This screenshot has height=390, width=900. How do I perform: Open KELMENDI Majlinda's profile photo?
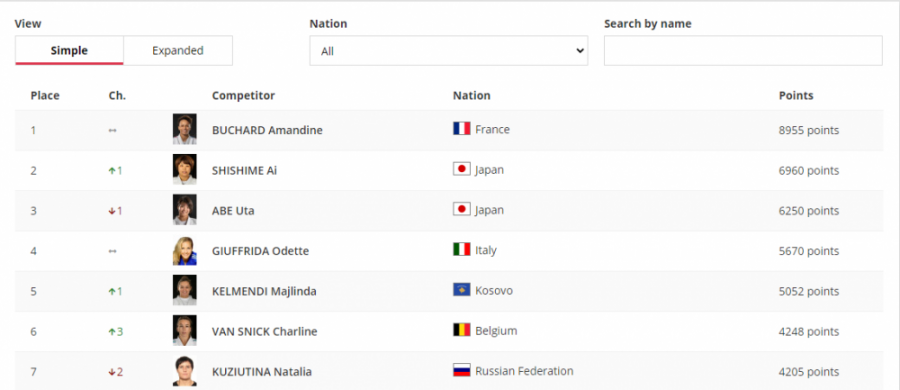point(185,290)
